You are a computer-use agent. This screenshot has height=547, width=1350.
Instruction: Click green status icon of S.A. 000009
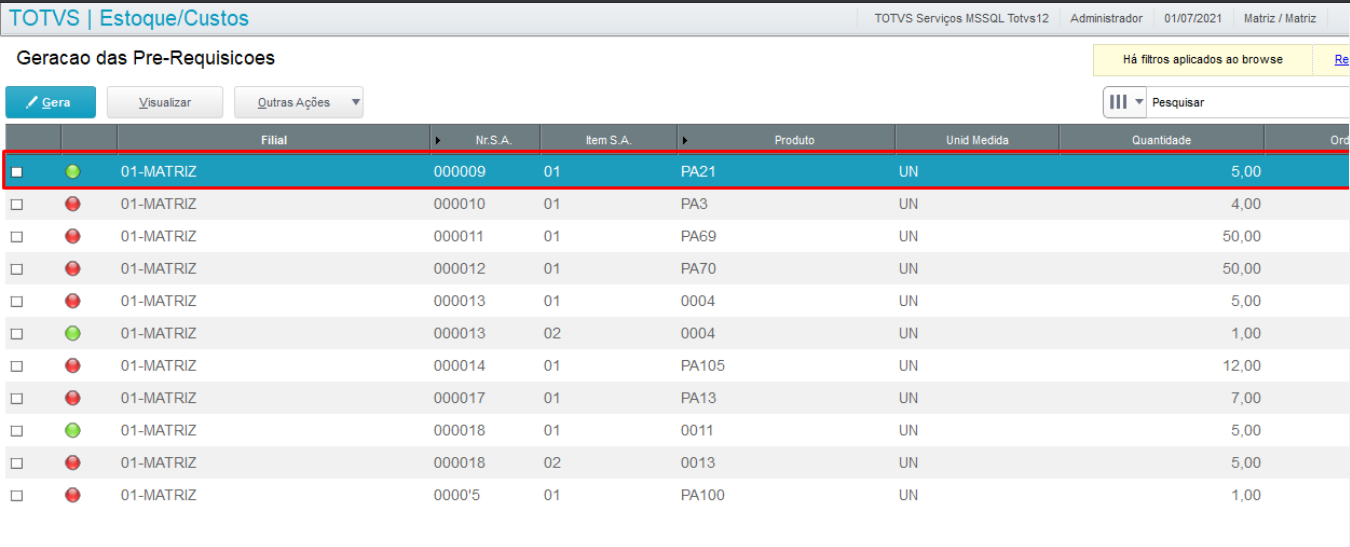72,172
